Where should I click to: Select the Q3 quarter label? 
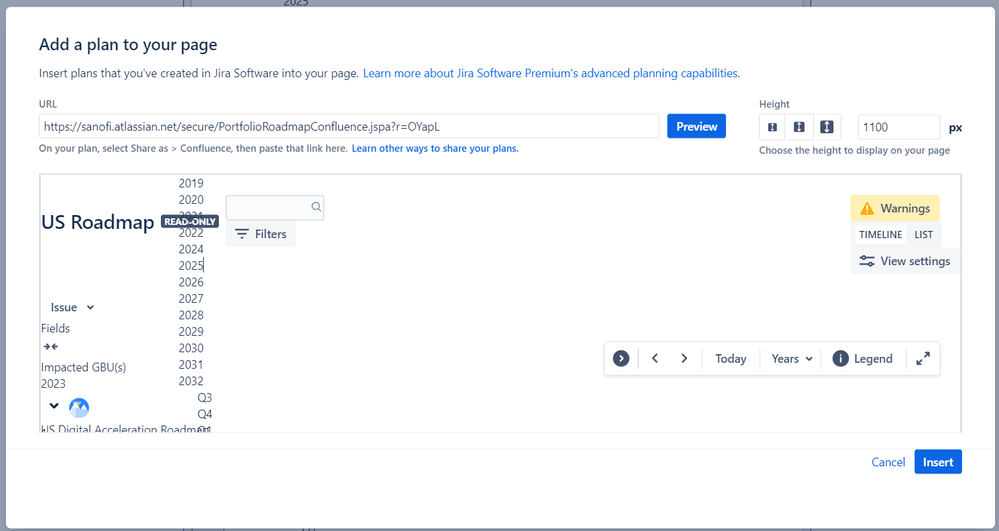click(x=205, y=398)
